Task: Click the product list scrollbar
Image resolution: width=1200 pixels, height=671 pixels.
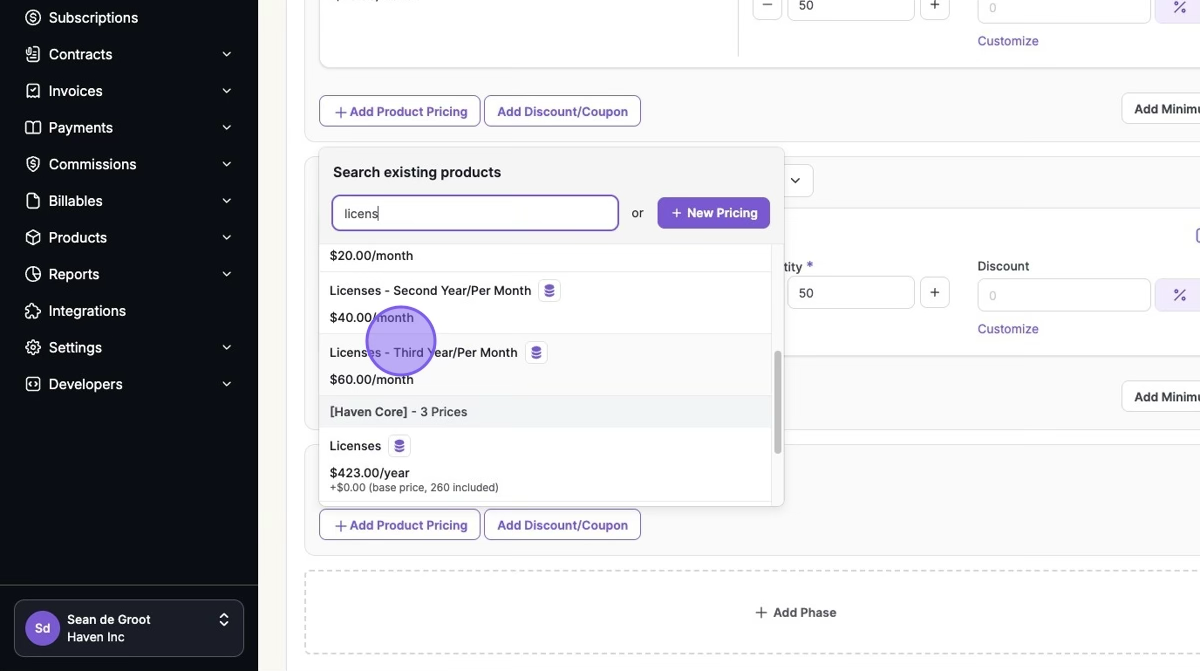Action: (777, 402)
